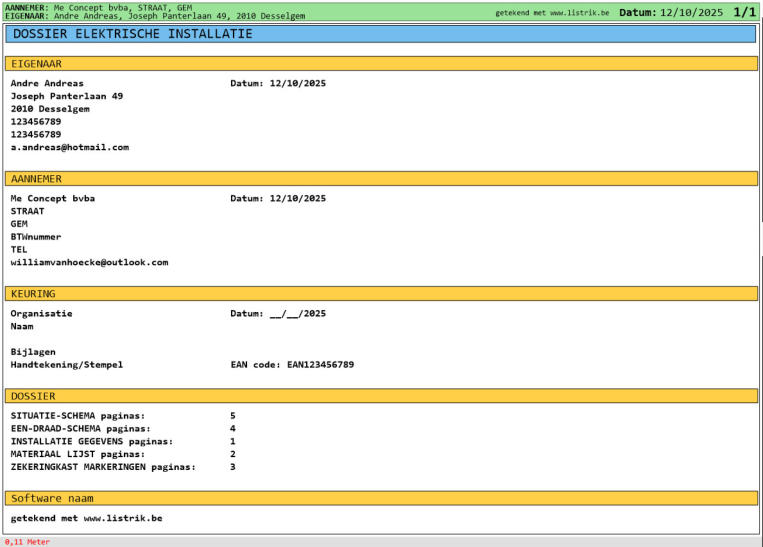This screenshot has width=763, height=547.
Task: Select the Organisatie field in KEURING
Action: 41,314
